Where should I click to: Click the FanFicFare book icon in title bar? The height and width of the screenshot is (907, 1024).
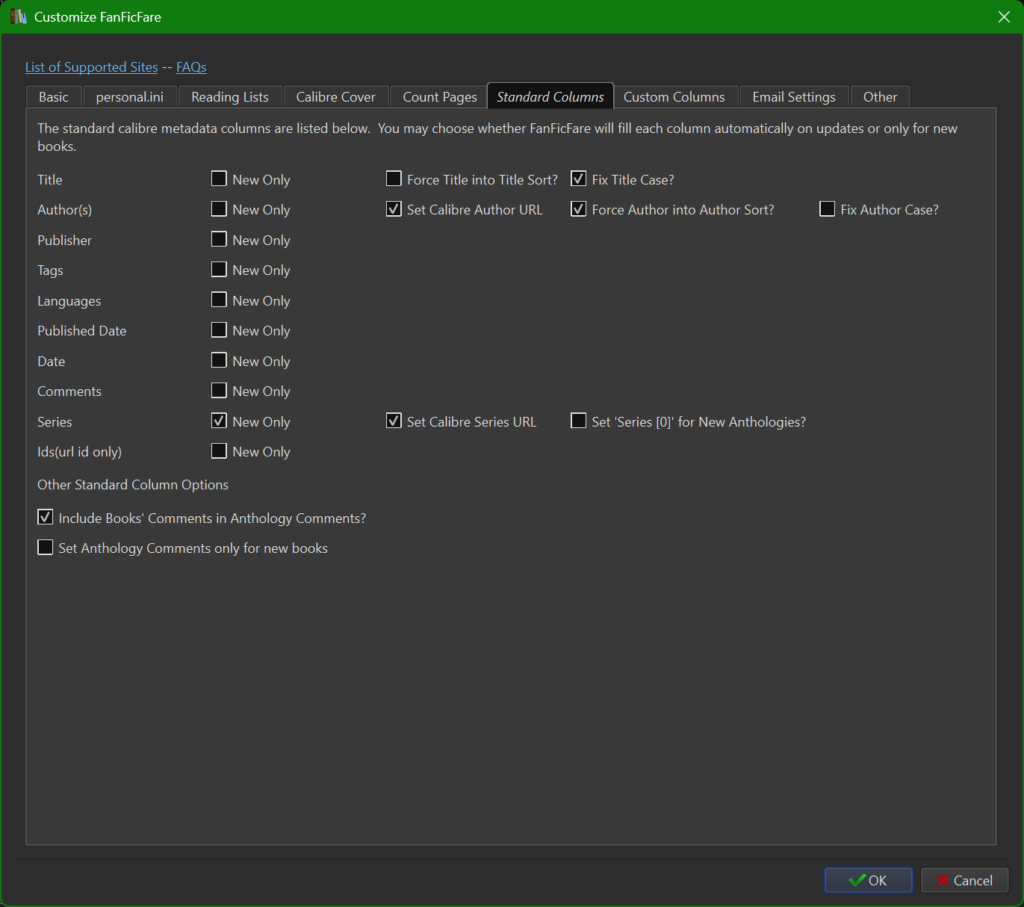tap(15, 17)
